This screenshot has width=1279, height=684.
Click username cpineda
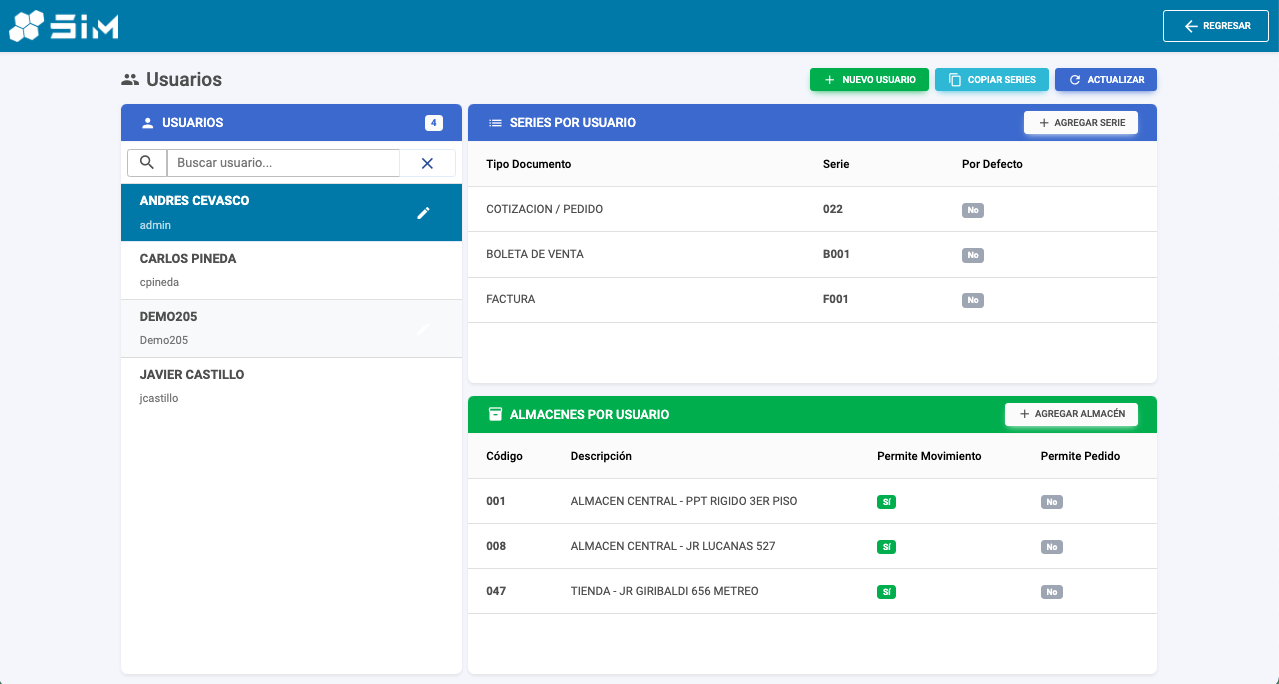coord(159,282)
